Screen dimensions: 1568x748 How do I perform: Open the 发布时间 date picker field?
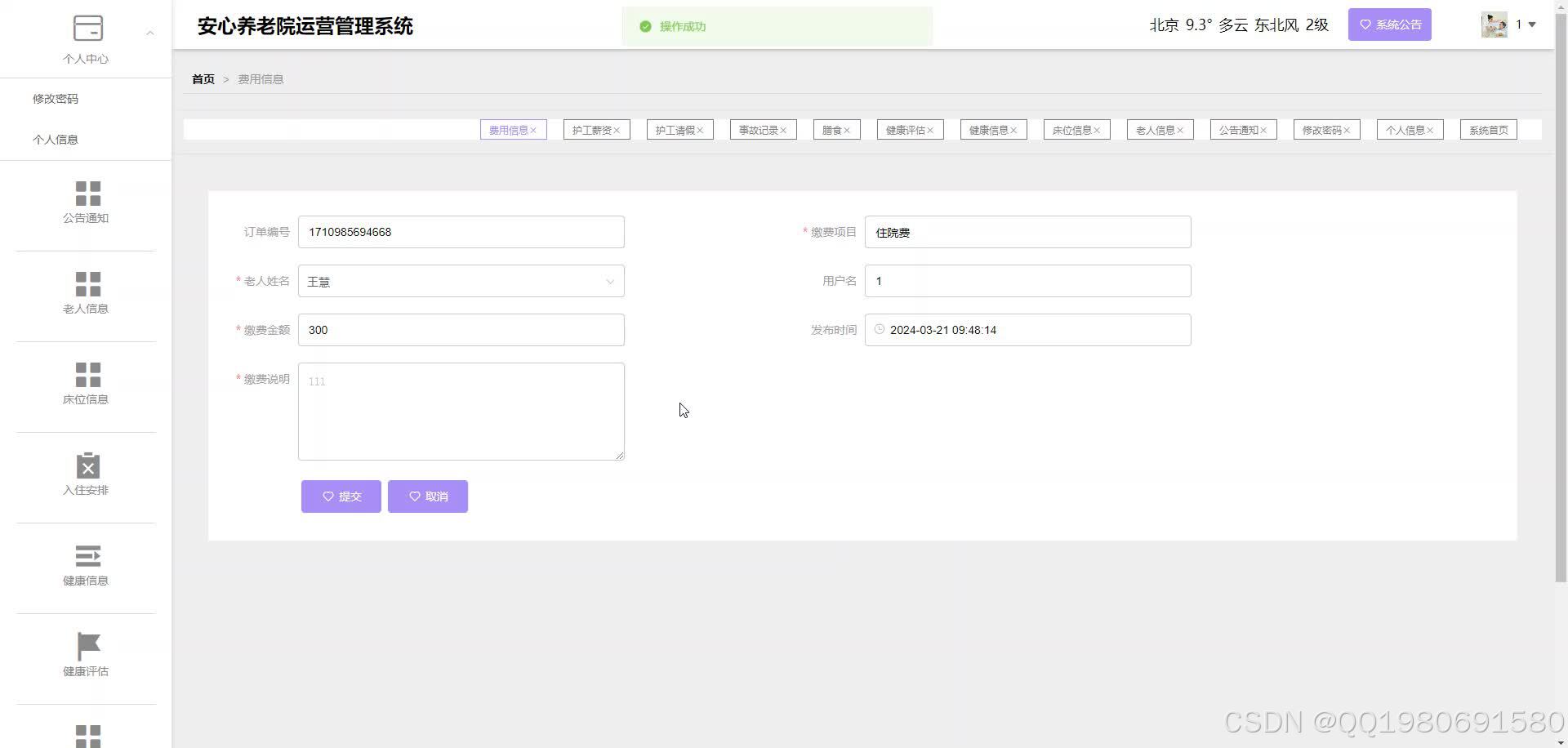[1028, 330]
